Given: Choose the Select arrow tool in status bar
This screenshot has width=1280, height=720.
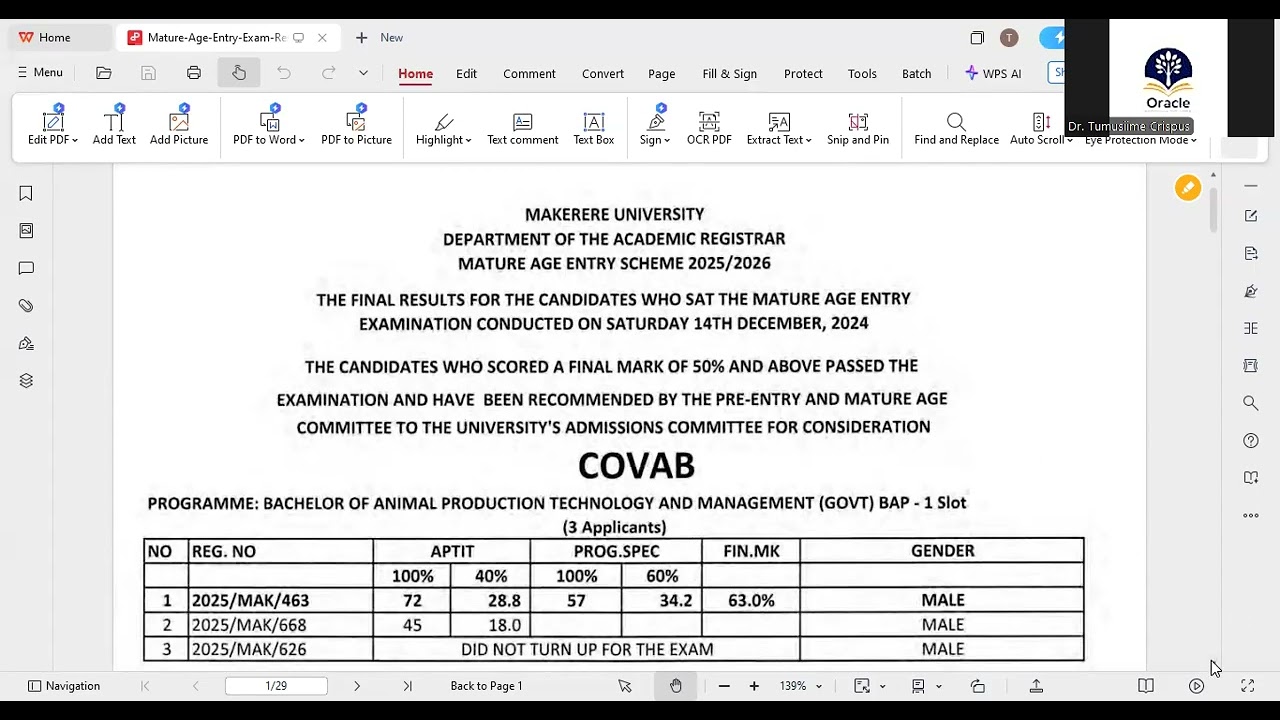Looking at the screenshot, I should 625,686.
